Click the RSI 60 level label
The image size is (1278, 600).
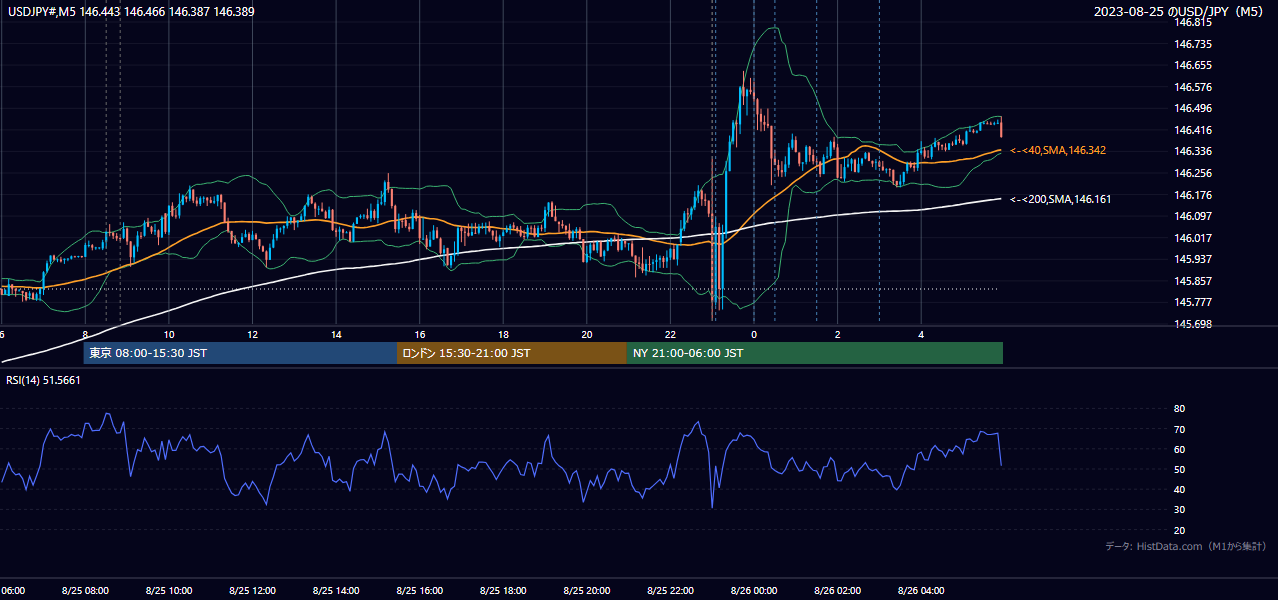pos(1179,449)
